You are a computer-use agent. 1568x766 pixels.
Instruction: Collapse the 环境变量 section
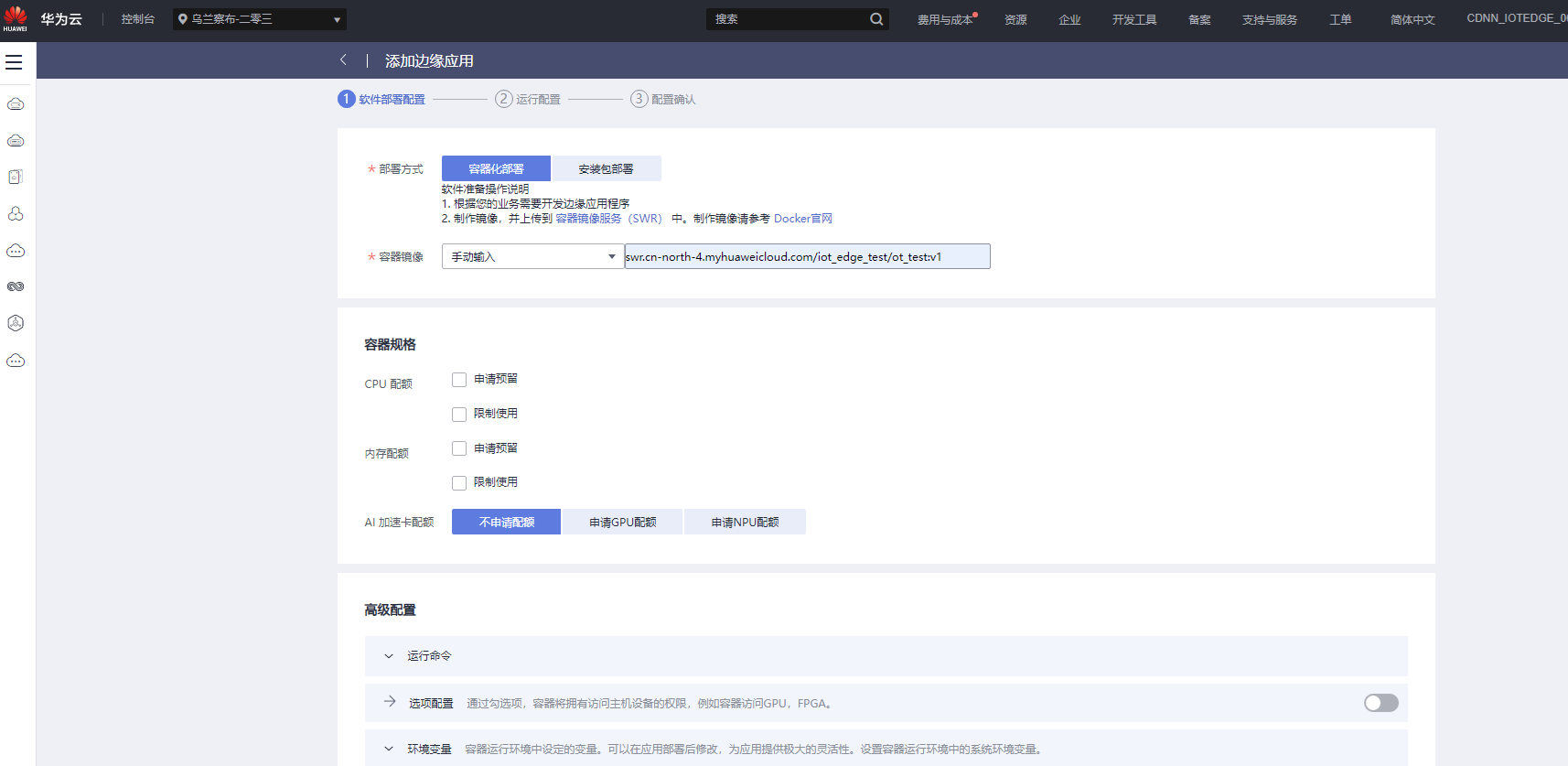click(389, 749)
